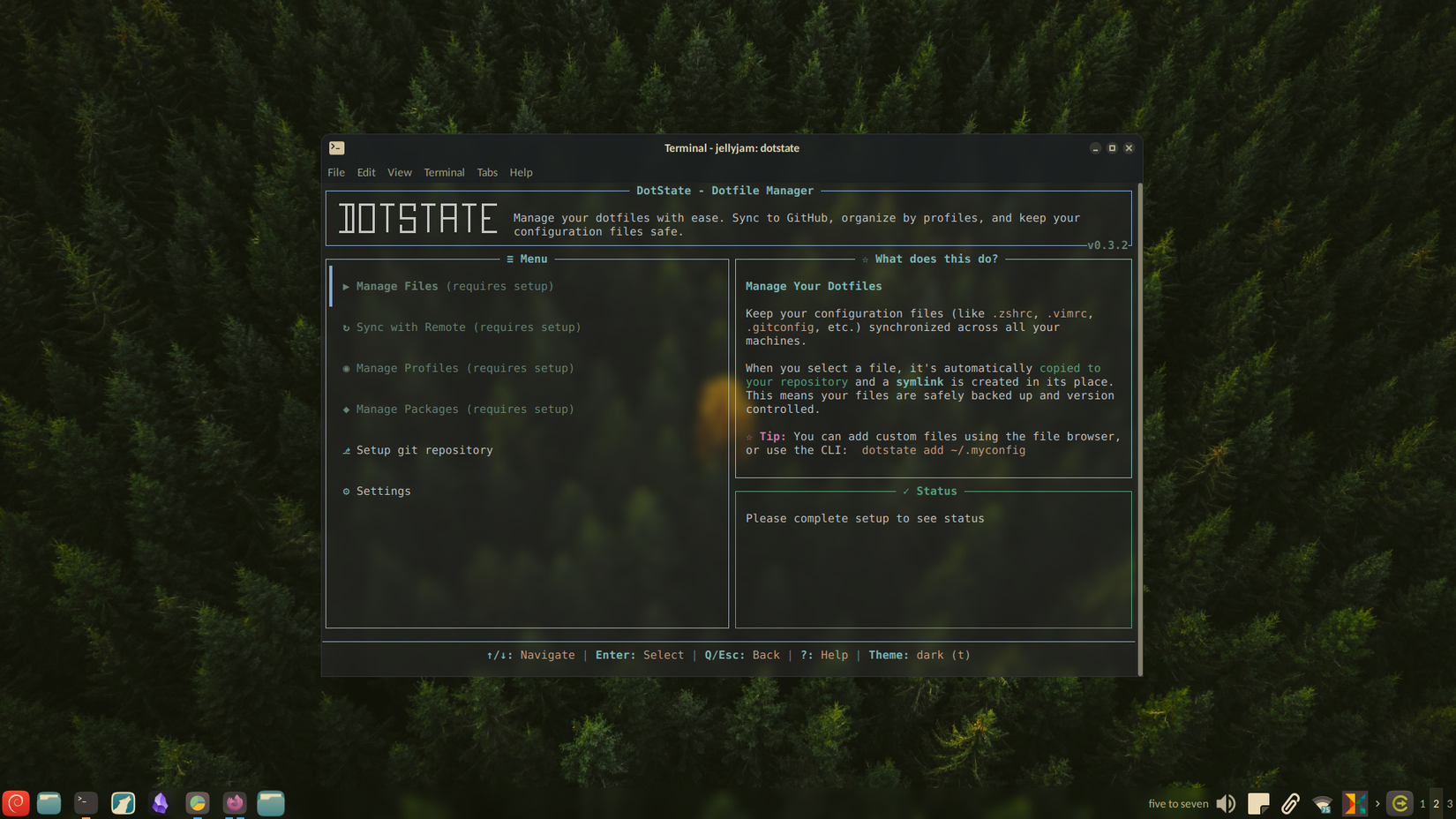This screenshot has height=819, width=1456.
Task: Switch to workspace 2
Action: click(x=1436, y=803)
